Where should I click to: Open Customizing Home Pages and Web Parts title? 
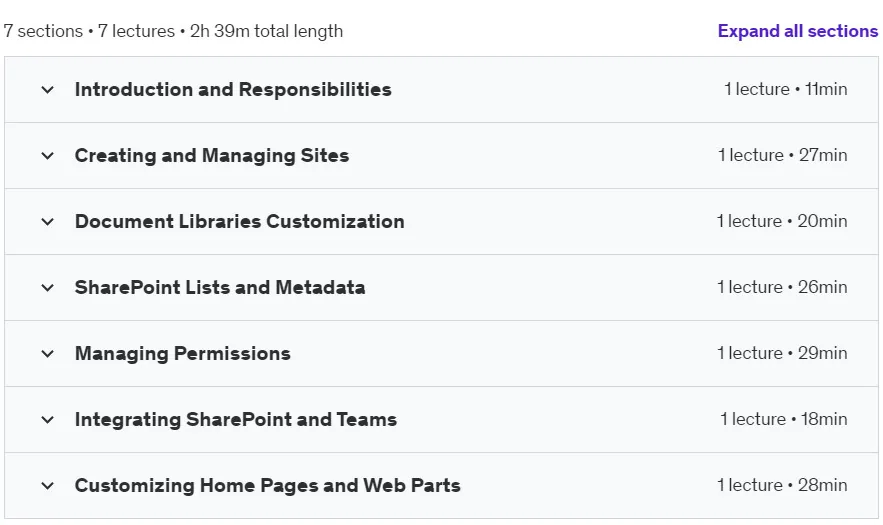[x=267, y=486]
